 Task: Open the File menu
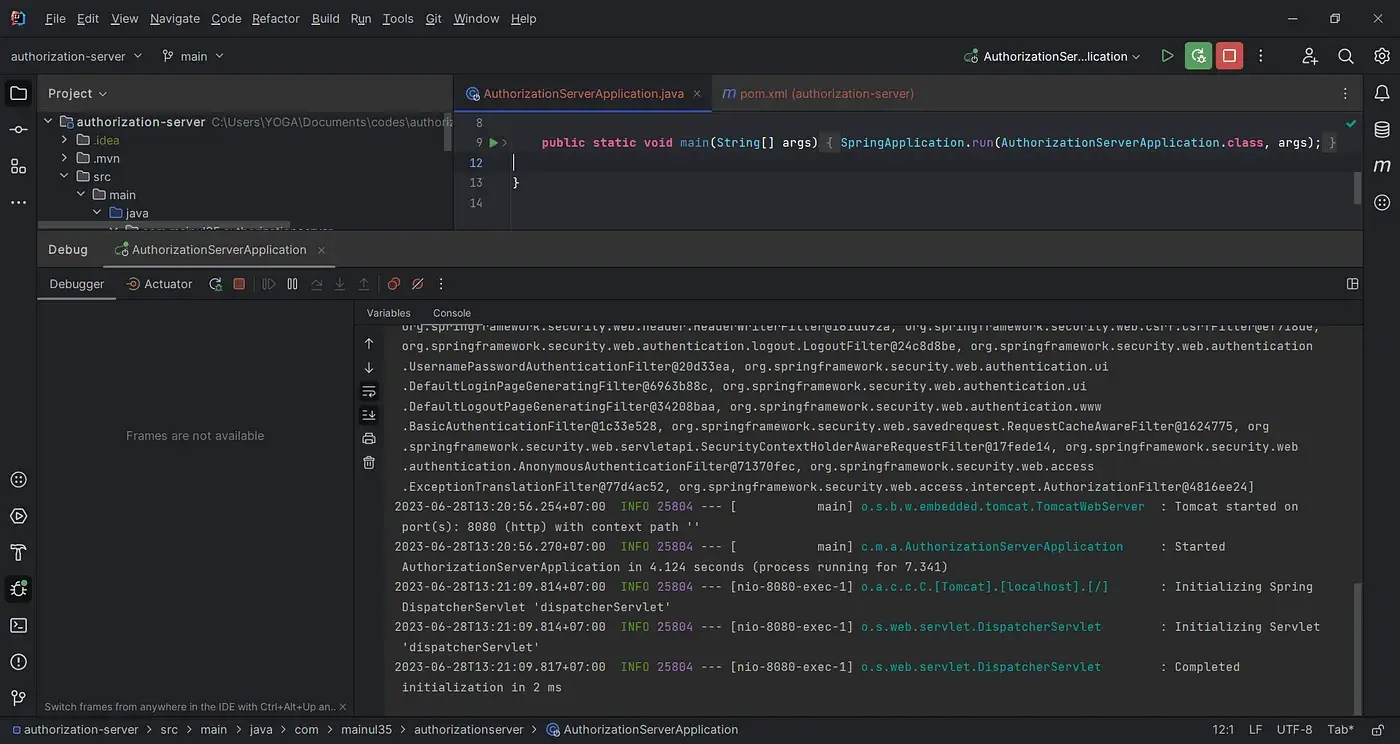click(x=55, y=18)
